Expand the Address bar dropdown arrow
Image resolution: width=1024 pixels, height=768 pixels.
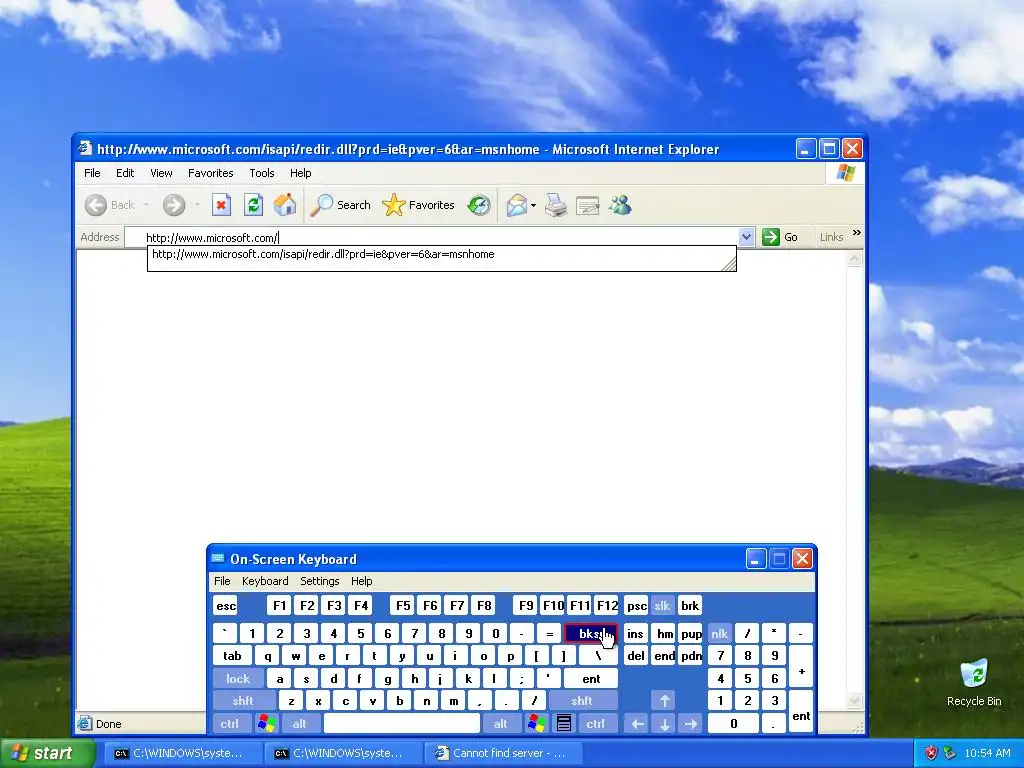point(746,237)
